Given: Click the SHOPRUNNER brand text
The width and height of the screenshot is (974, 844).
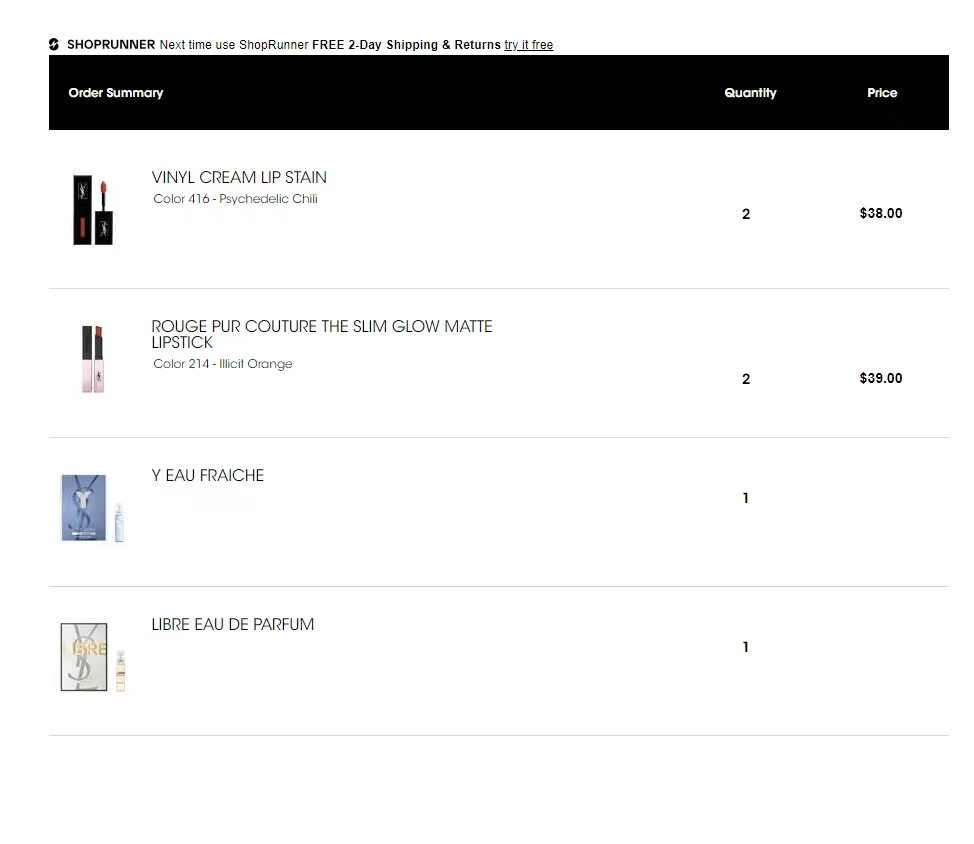Looking at the screenshot, I should click(x=111, y=45).
